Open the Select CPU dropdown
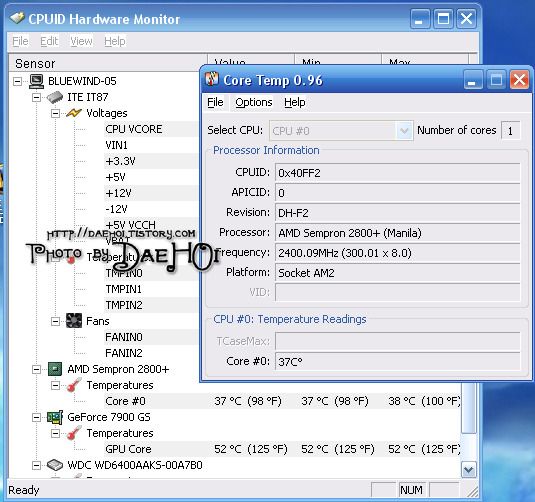Viewport: 535px width, 502px height. coord(404,131)
